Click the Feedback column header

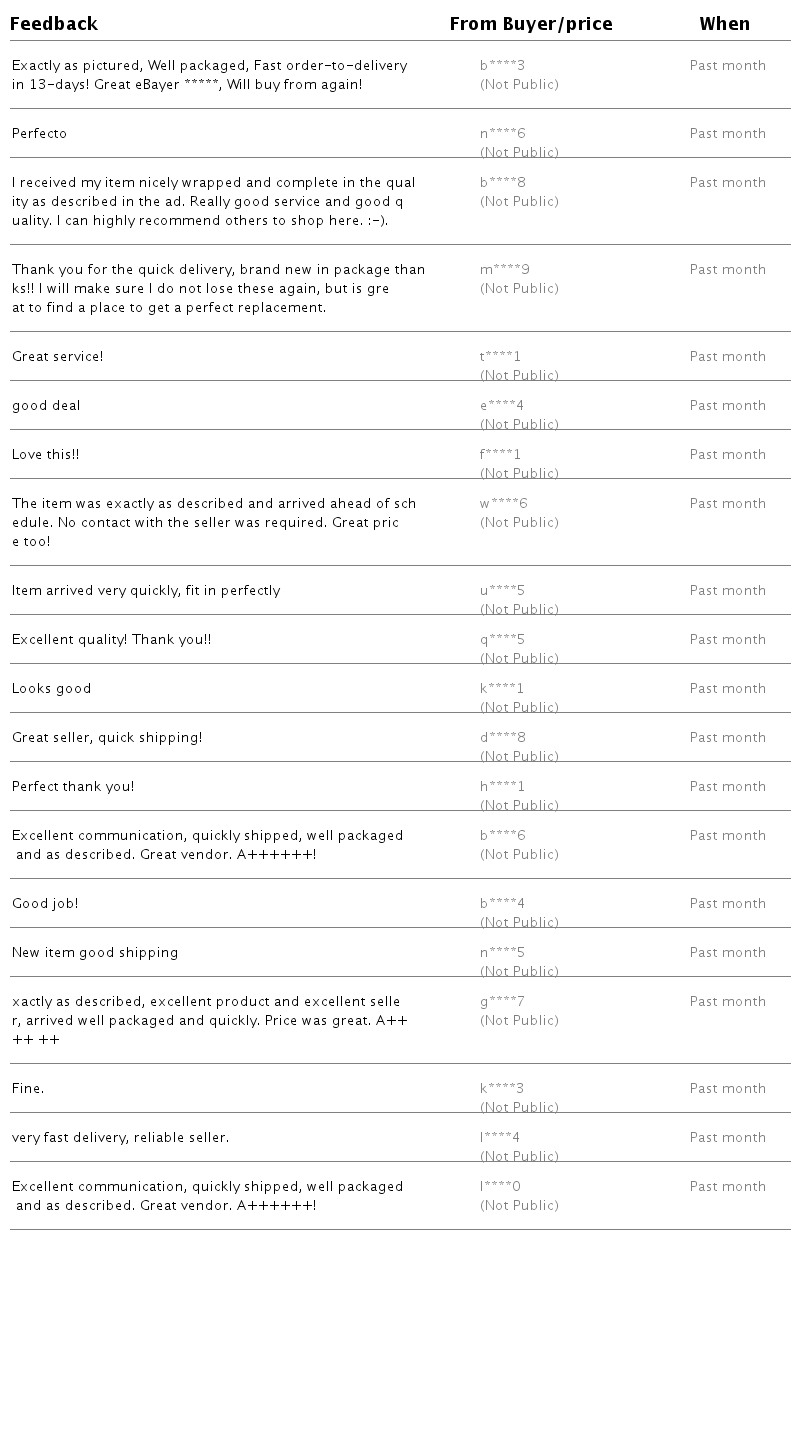pos(54,23)
